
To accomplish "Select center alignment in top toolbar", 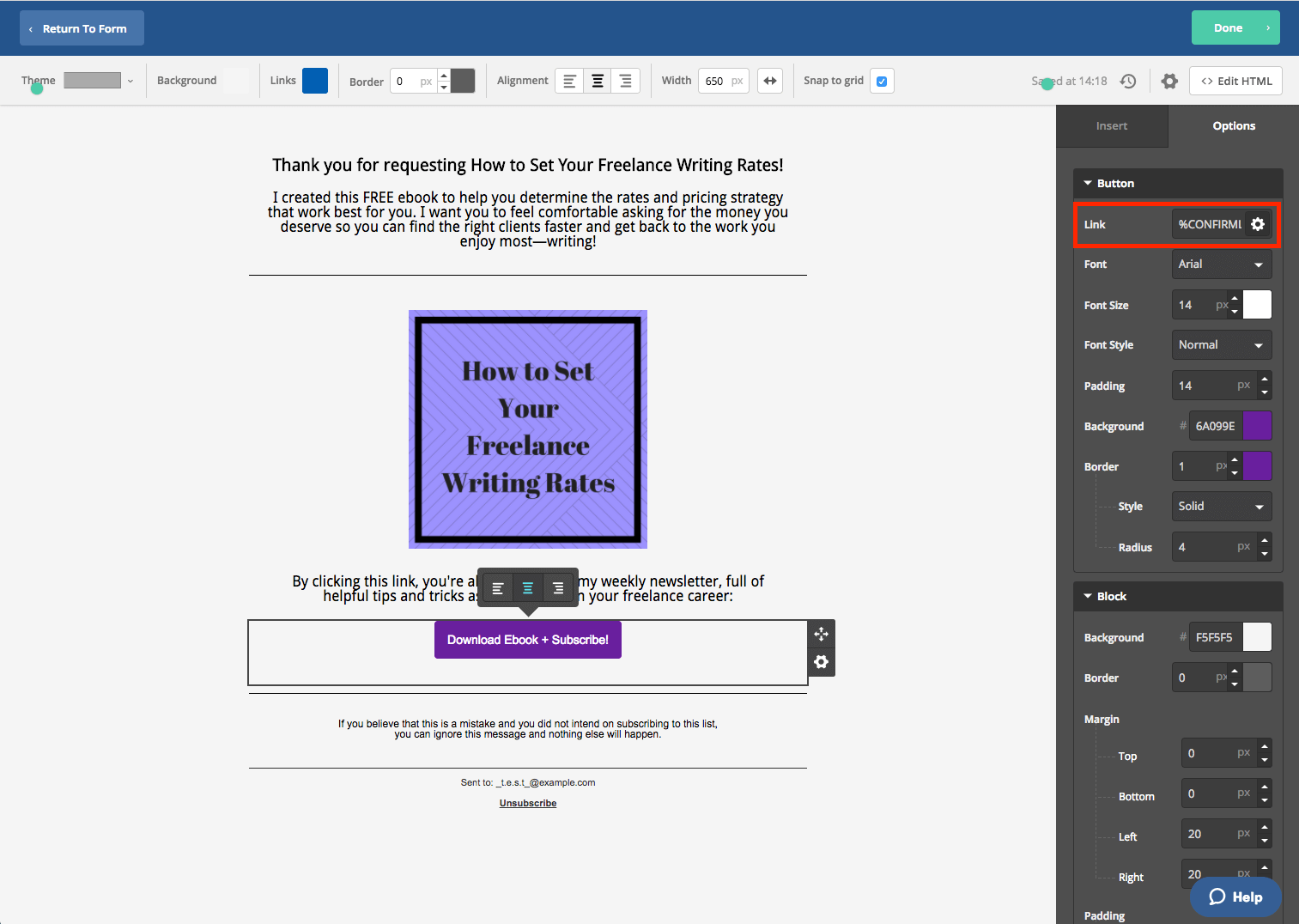I will point(598,81).
